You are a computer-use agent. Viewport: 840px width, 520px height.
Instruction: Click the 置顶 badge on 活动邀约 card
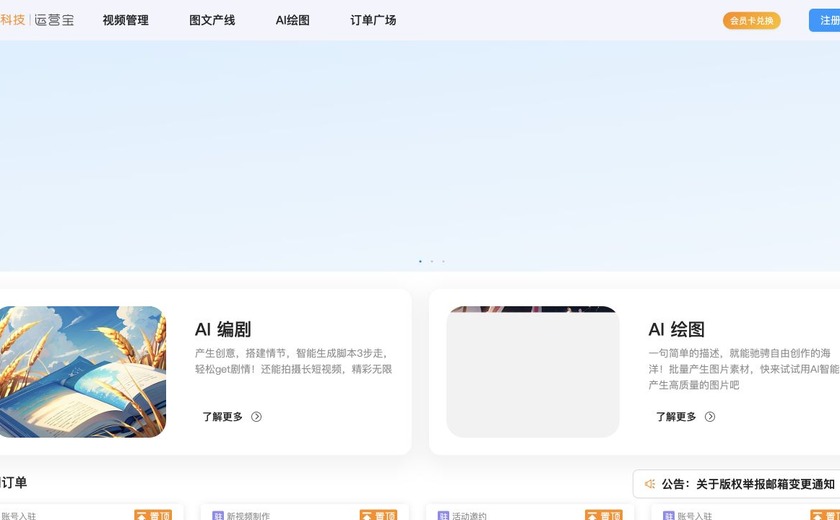pos(604,515)
